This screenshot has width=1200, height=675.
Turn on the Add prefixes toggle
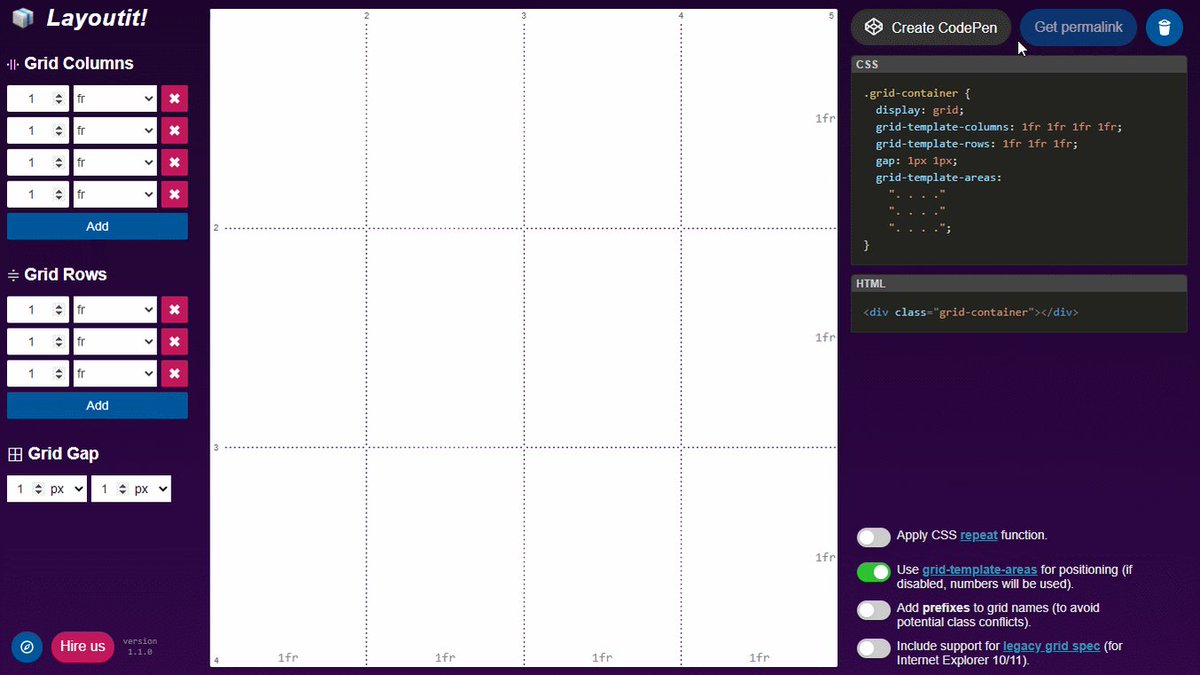tap(873, 610)
